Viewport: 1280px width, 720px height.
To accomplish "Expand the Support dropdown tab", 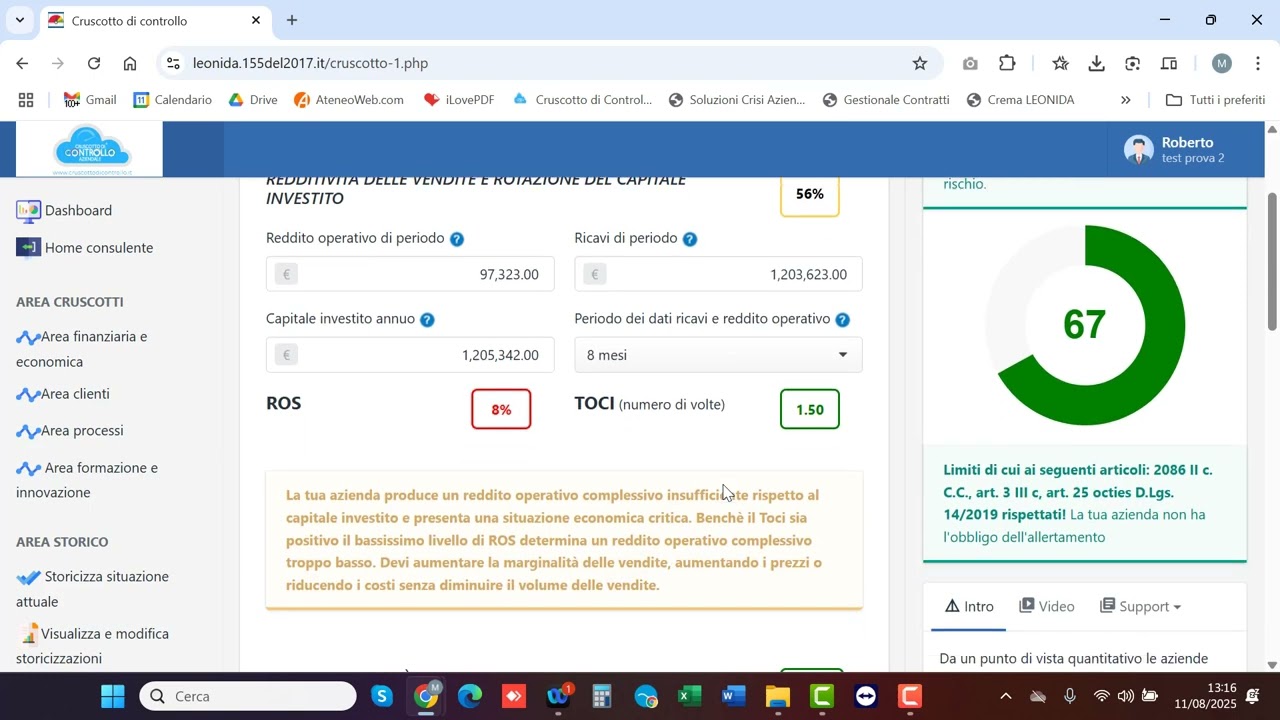I will click(x=1140, y=606).
